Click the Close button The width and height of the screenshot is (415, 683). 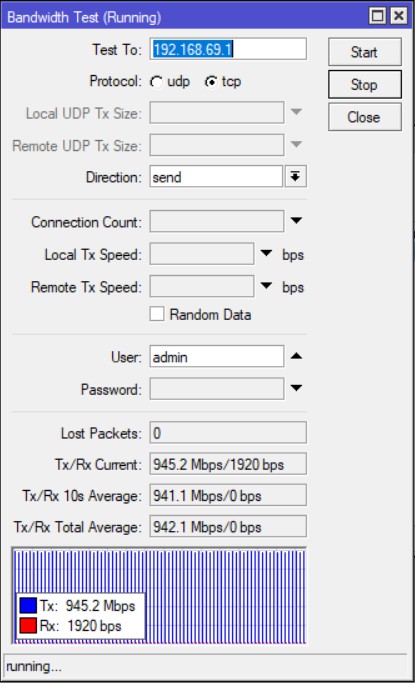pos(364,117)
